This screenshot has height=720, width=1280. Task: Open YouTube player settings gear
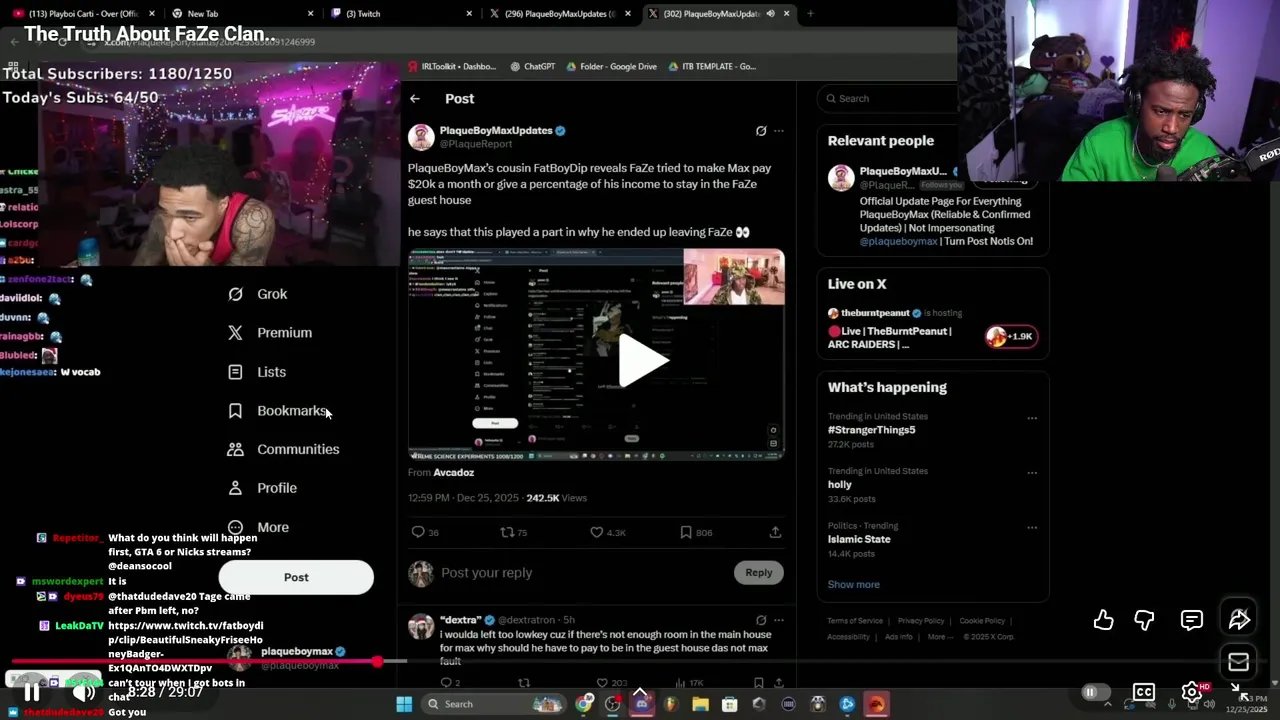(x=1191, y=692)
